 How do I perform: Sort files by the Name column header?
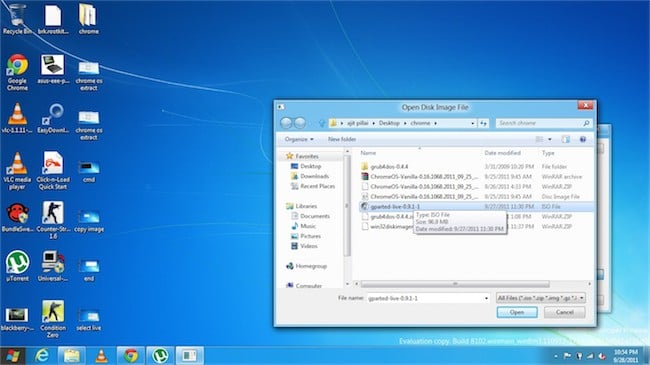[368, 153]
